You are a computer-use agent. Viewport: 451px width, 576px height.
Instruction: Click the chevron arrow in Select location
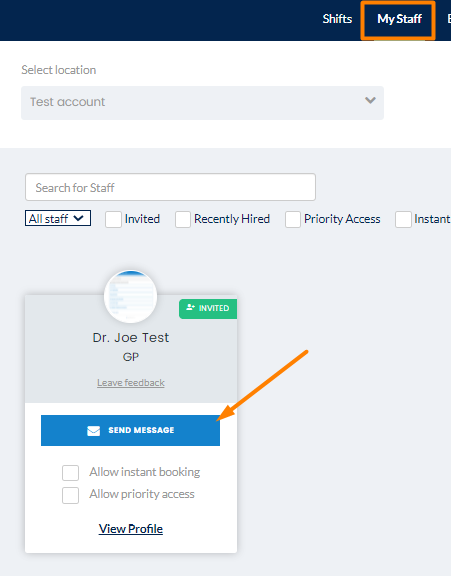click(x=370, y=100)
